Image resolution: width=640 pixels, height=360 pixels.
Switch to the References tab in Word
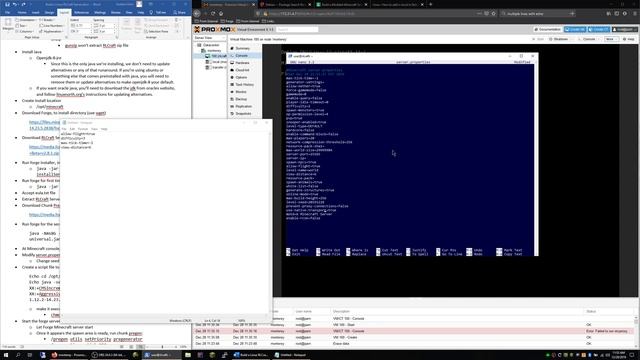(82, 13)
